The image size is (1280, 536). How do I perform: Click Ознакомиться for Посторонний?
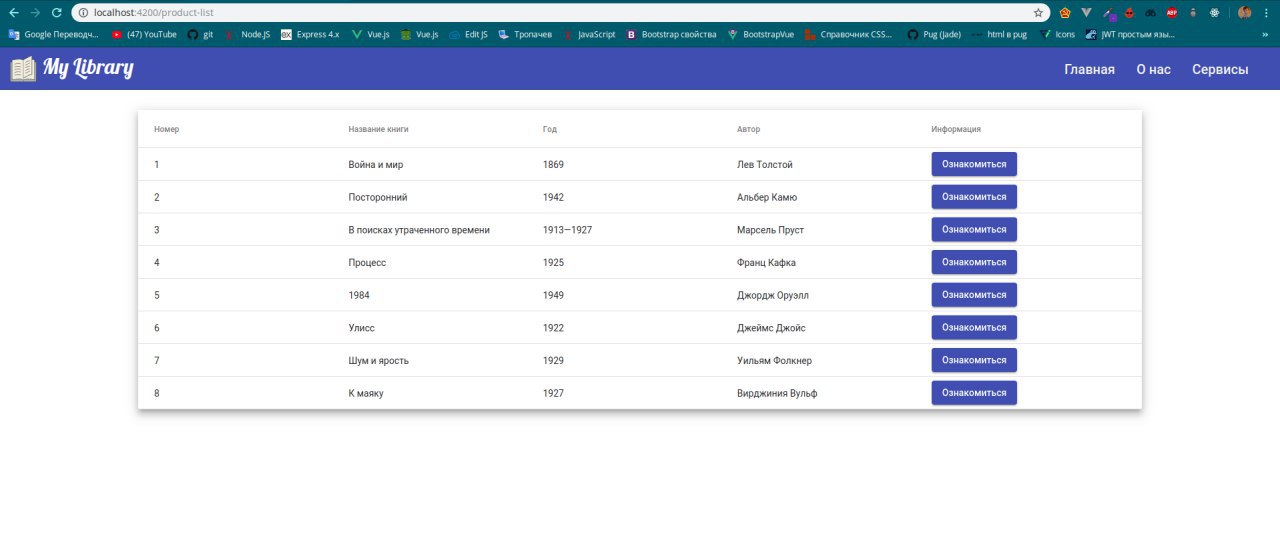coord(974,197)
